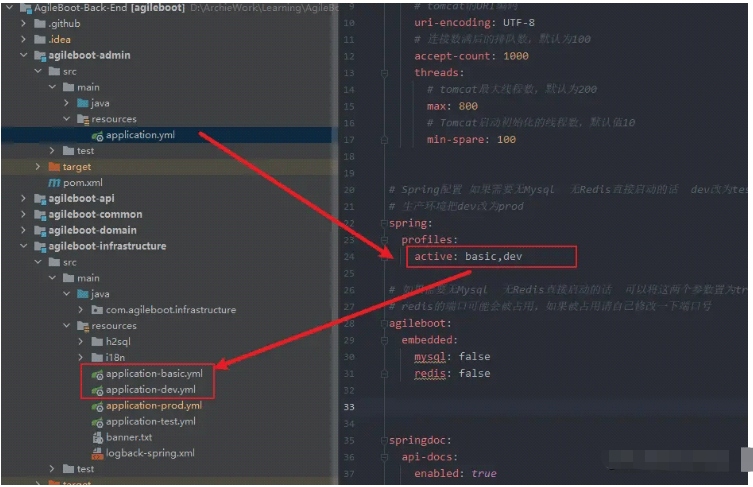
Task: Click the .idea folder icon
Action: (40, 39)
